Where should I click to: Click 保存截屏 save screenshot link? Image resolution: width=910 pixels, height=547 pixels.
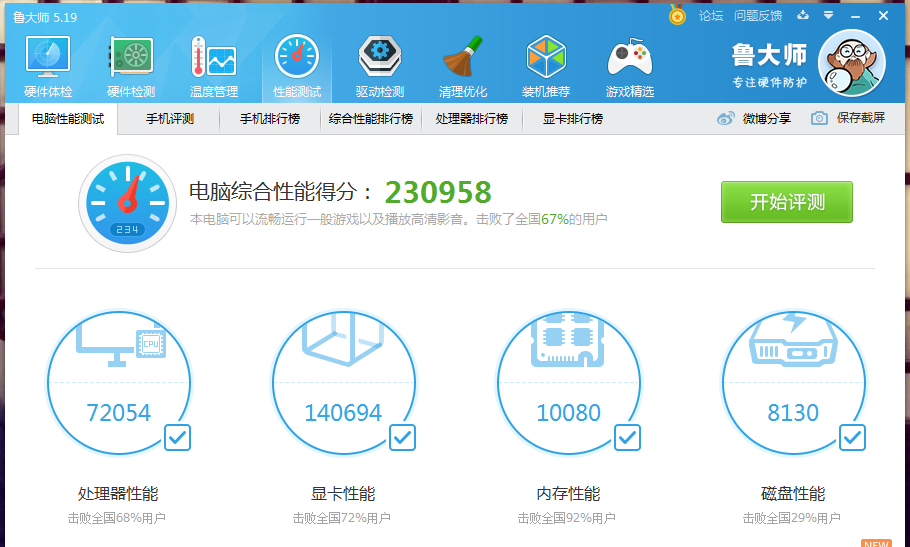(x=861, y=118)
